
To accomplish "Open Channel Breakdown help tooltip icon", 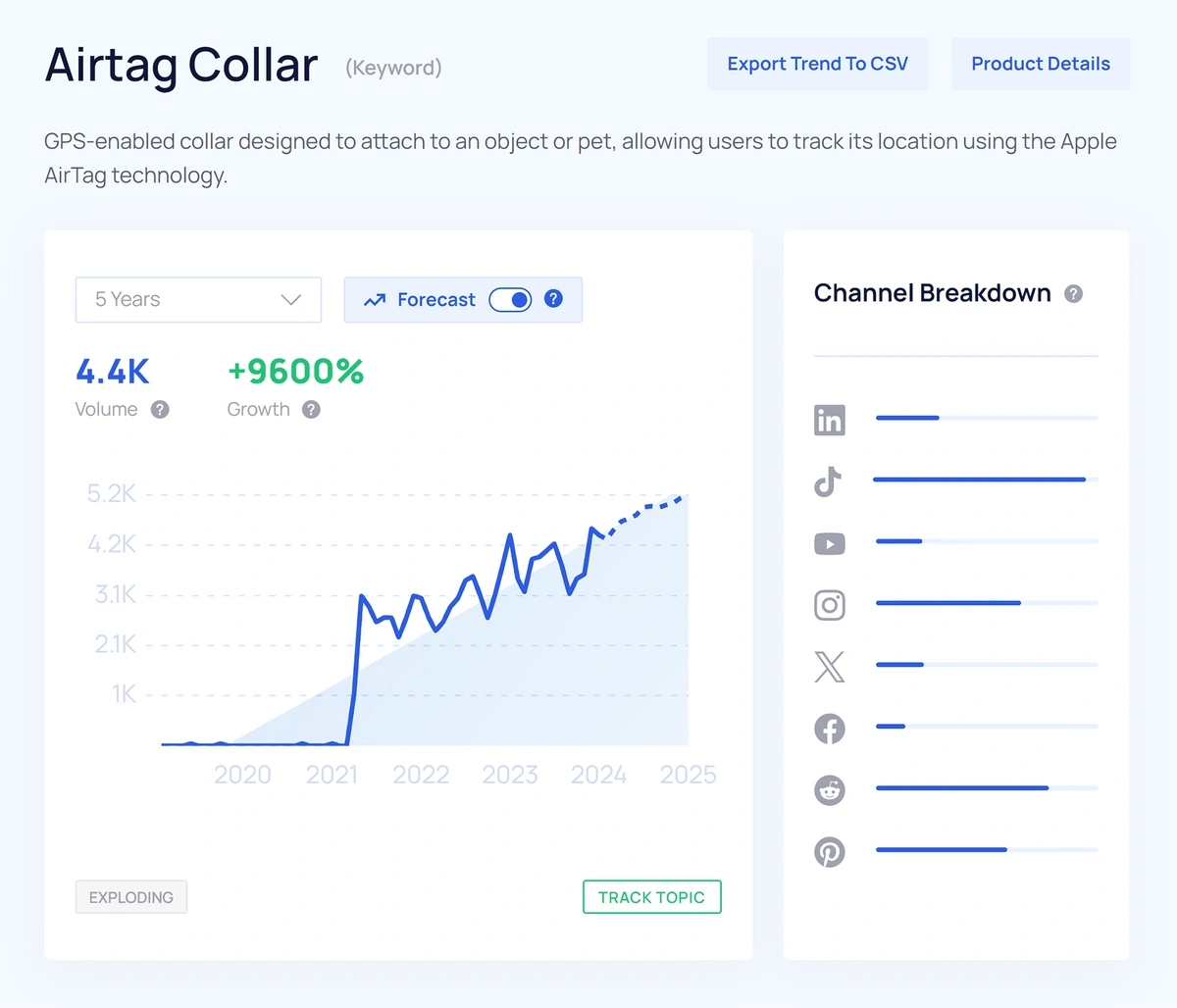I will (x=1074, y=294).
